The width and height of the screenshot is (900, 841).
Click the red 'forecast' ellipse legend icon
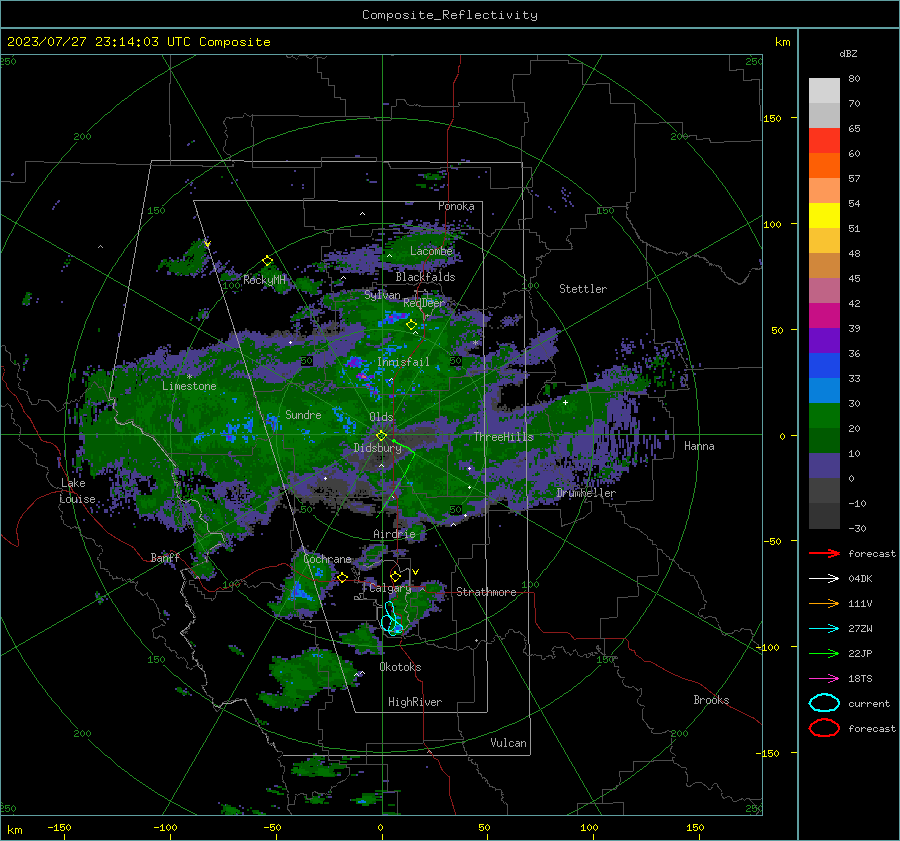pos(824,728)
